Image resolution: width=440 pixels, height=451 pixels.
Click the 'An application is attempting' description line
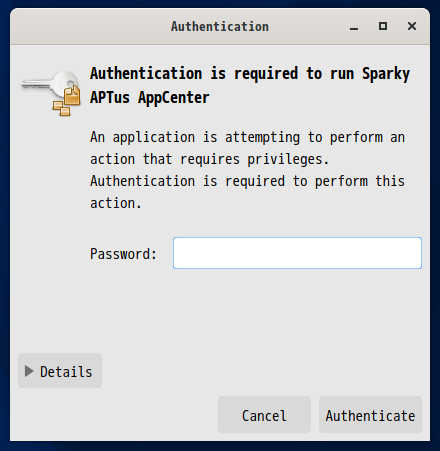(x=247, y=137)
